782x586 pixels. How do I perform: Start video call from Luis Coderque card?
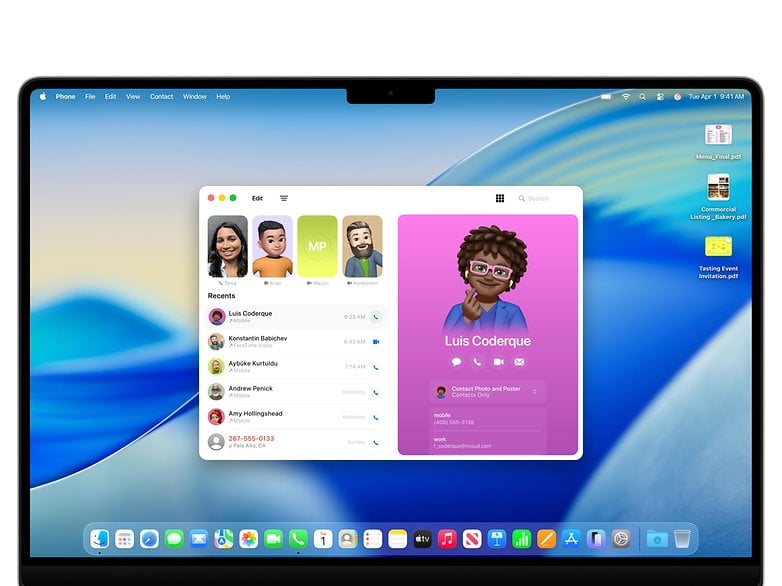click(498, 362)
